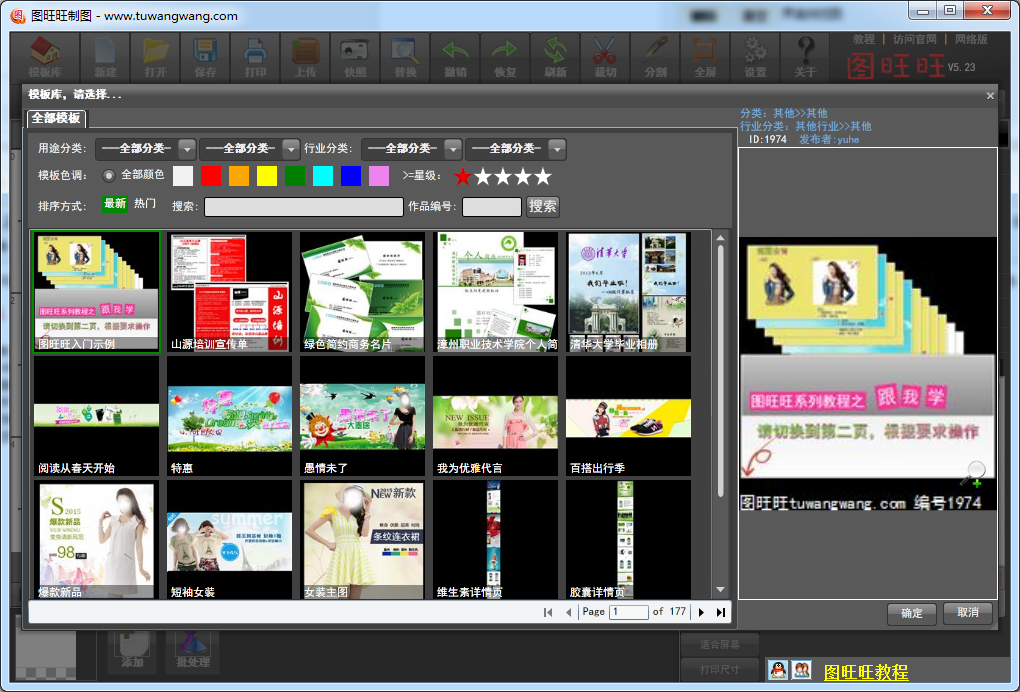
Task: Click the 撤销 undo arrow icon
Action: [455, 57]
